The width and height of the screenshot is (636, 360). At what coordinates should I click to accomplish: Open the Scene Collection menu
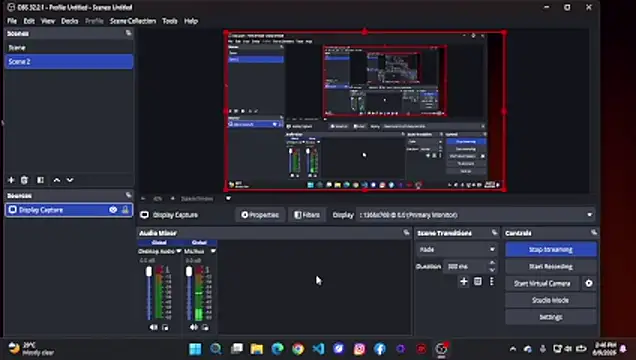click(133, 21)
